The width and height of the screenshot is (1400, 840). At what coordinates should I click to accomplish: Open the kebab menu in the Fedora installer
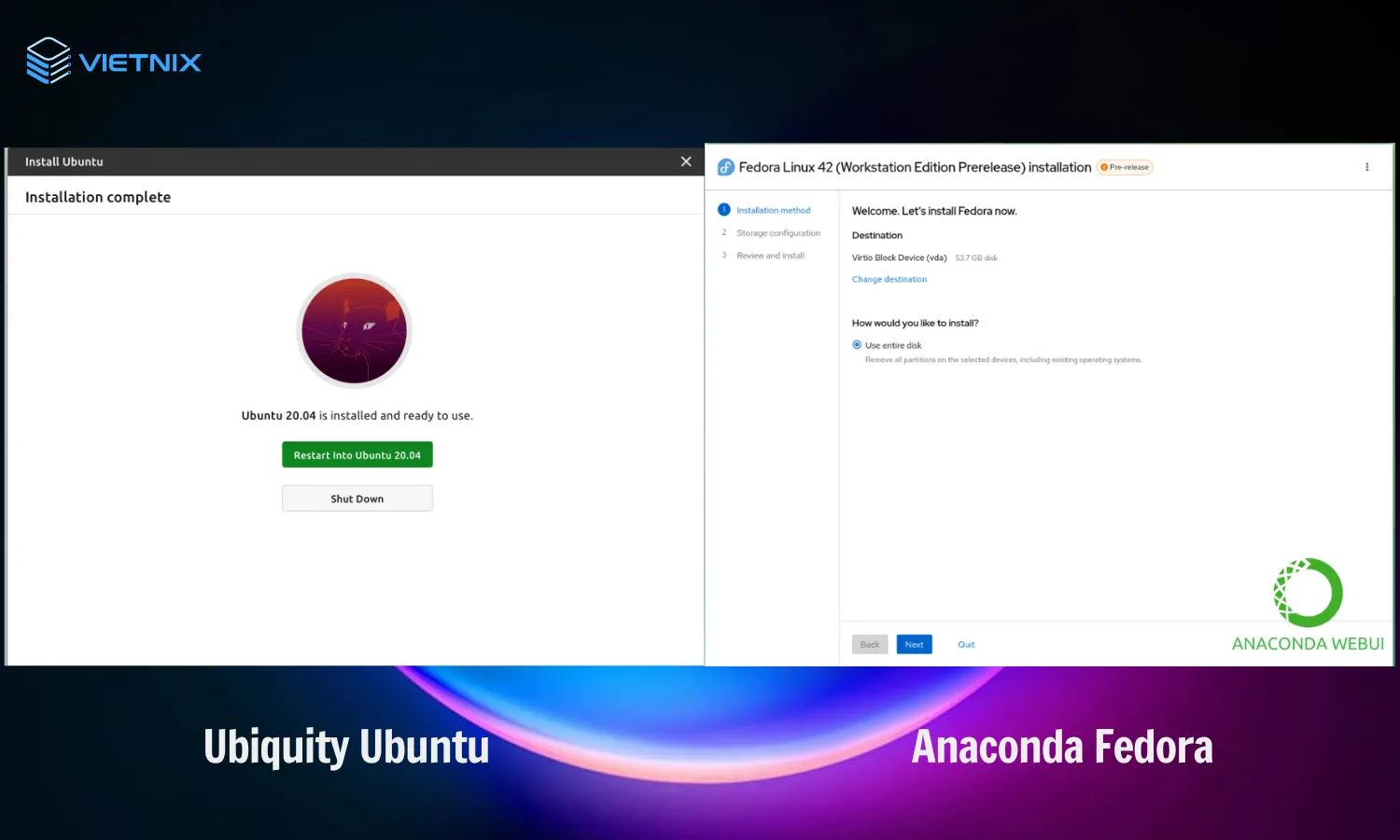point(1366,167)
